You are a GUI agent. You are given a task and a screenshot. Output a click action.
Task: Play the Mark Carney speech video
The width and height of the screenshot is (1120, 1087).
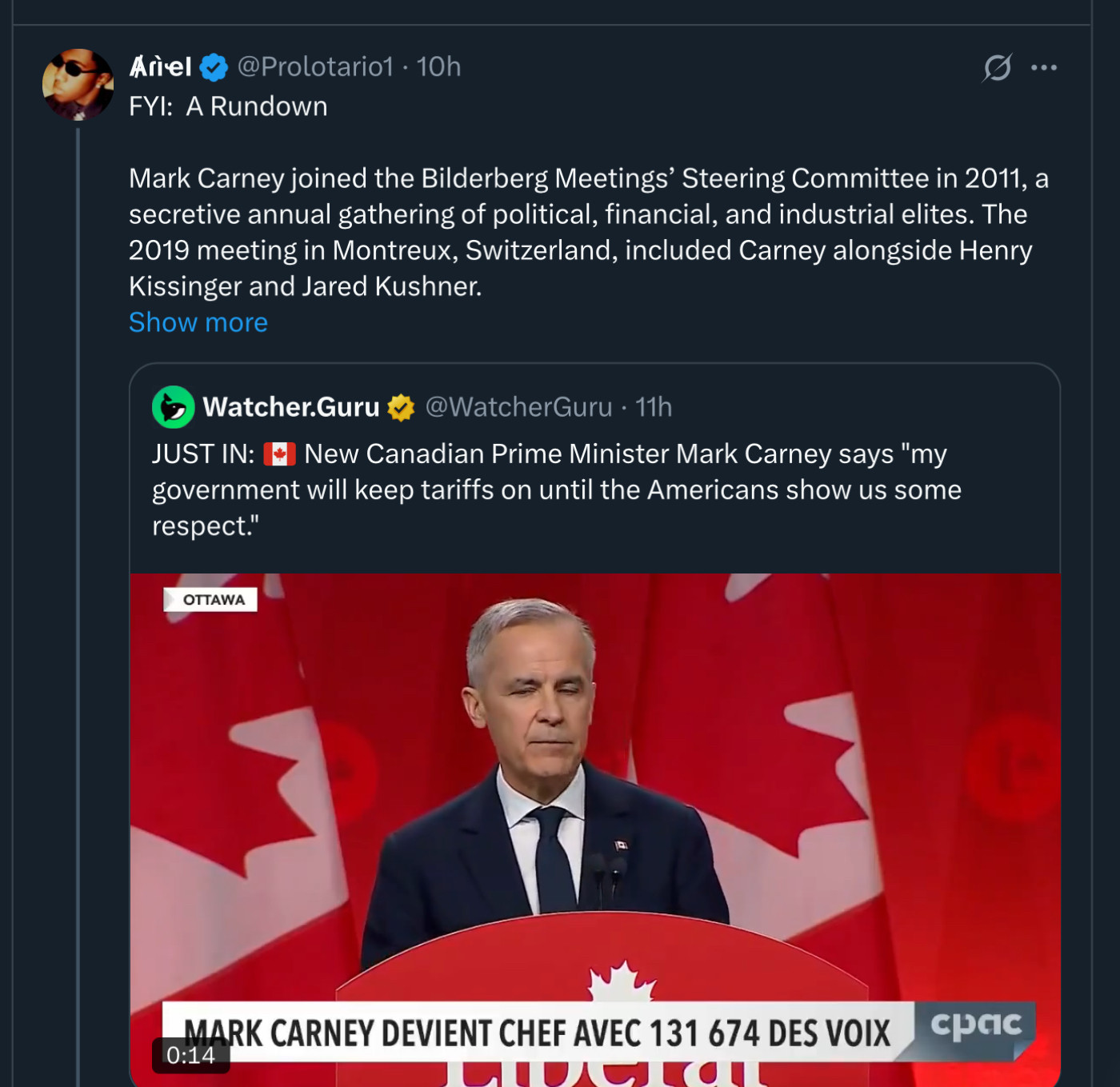click(x=594, y=800)
